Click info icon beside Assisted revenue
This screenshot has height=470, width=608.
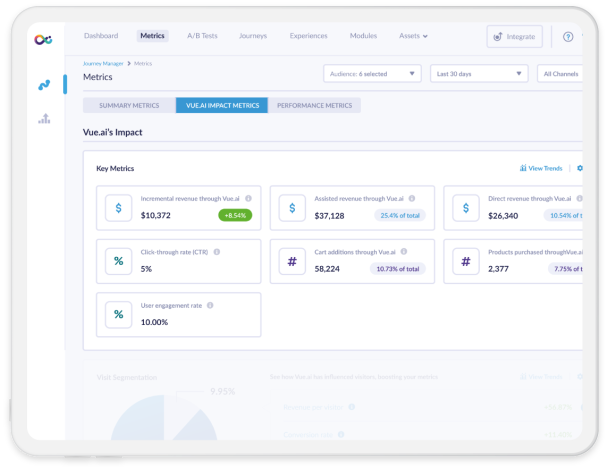click(412, 198)
